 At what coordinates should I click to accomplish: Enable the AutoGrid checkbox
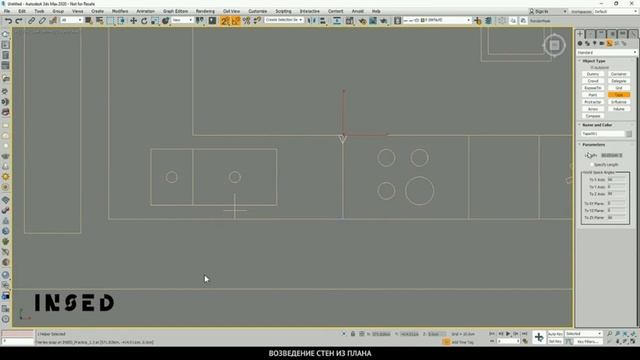coord(591,68)
